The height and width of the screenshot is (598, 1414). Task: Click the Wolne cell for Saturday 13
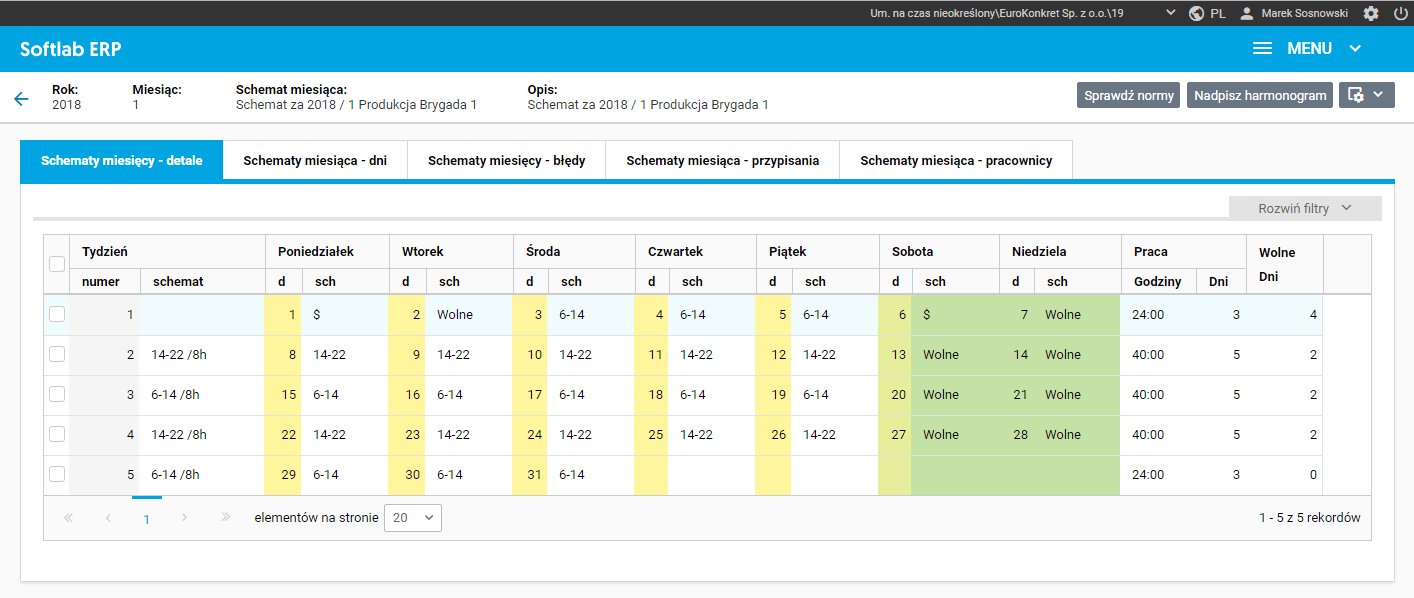(x=940, y=355)
